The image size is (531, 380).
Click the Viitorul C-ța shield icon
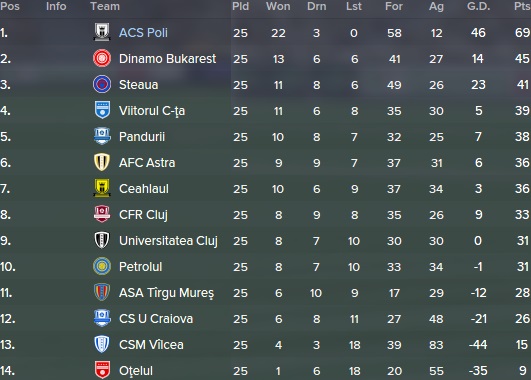click(x=102, y=110)
